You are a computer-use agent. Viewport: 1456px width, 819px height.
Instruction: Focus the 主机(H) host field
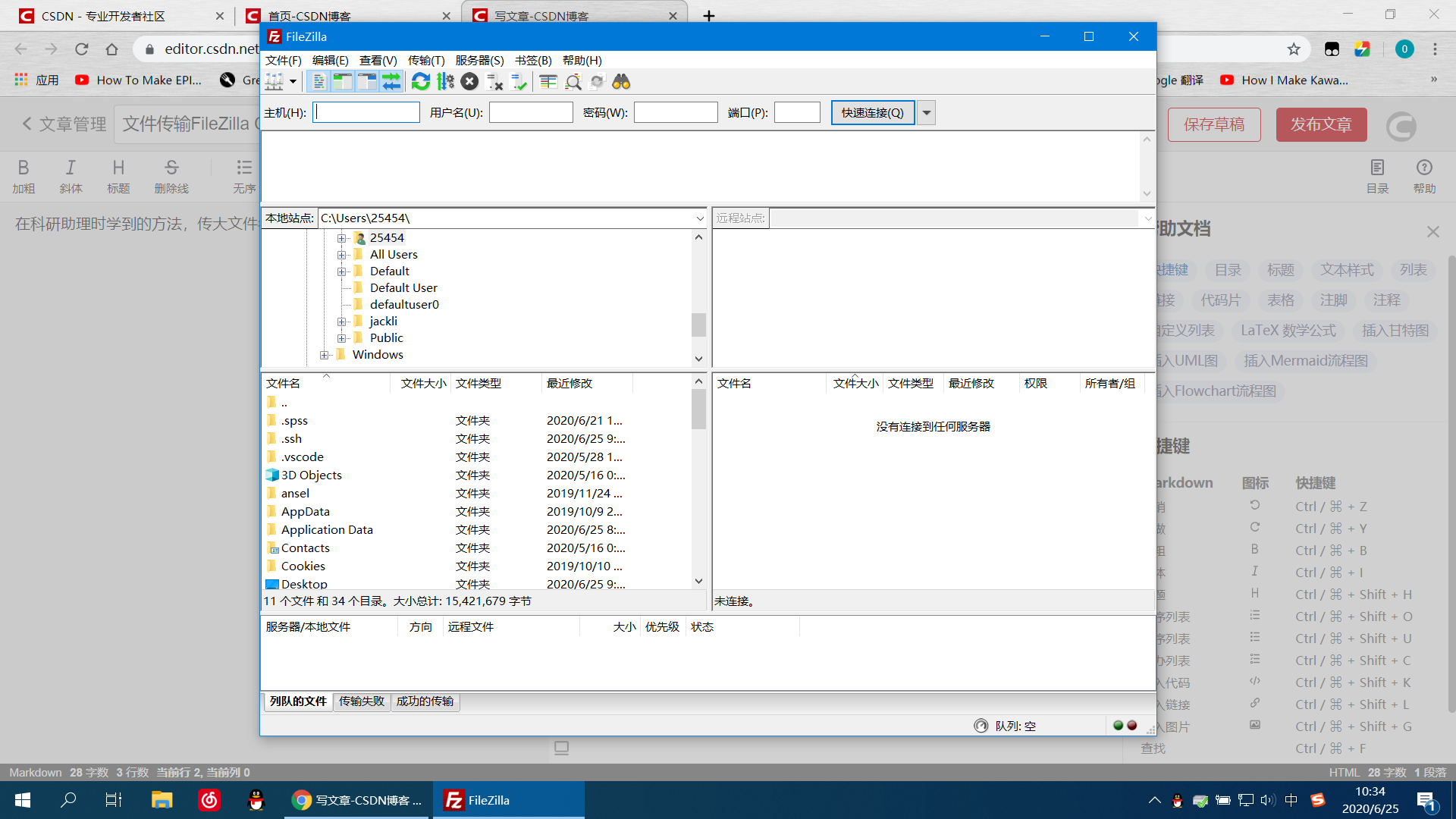(x=366, y=112)
